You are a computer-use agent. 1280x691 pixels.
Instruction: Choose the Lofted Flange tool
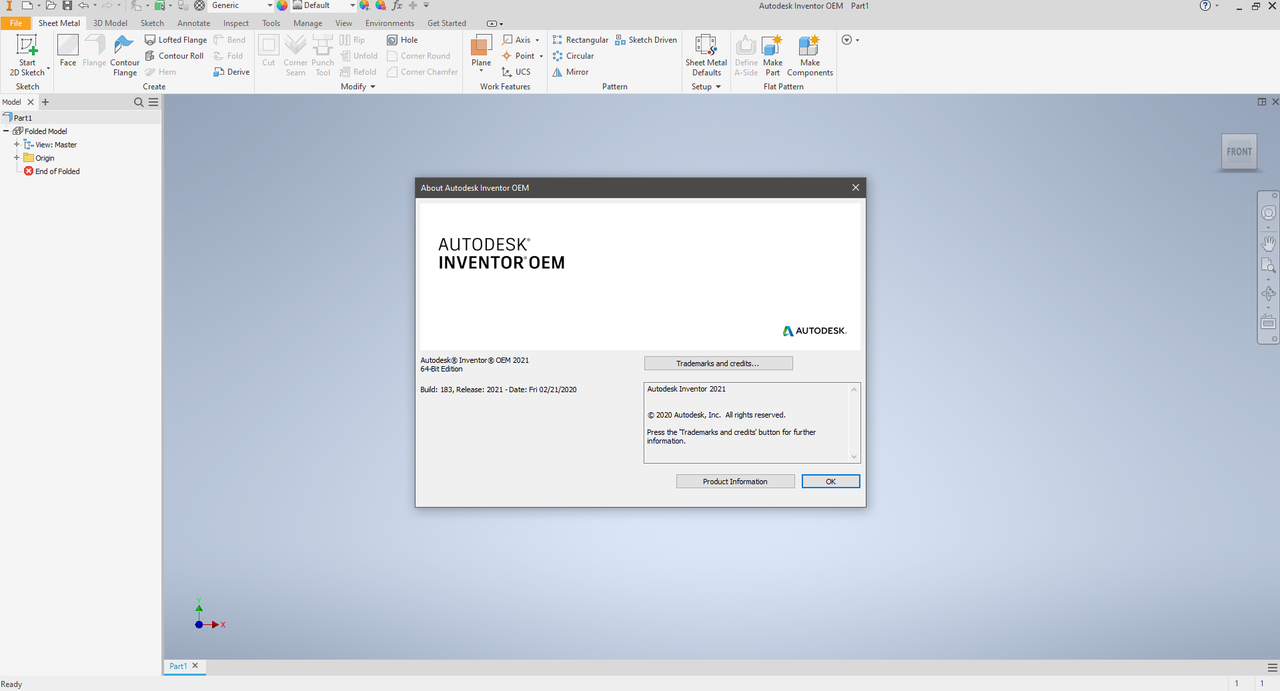176,40
